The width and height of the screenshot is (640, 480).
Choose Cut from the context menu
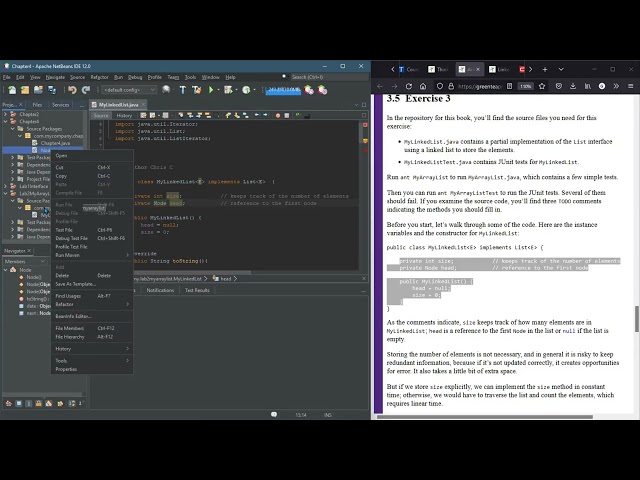92,167
